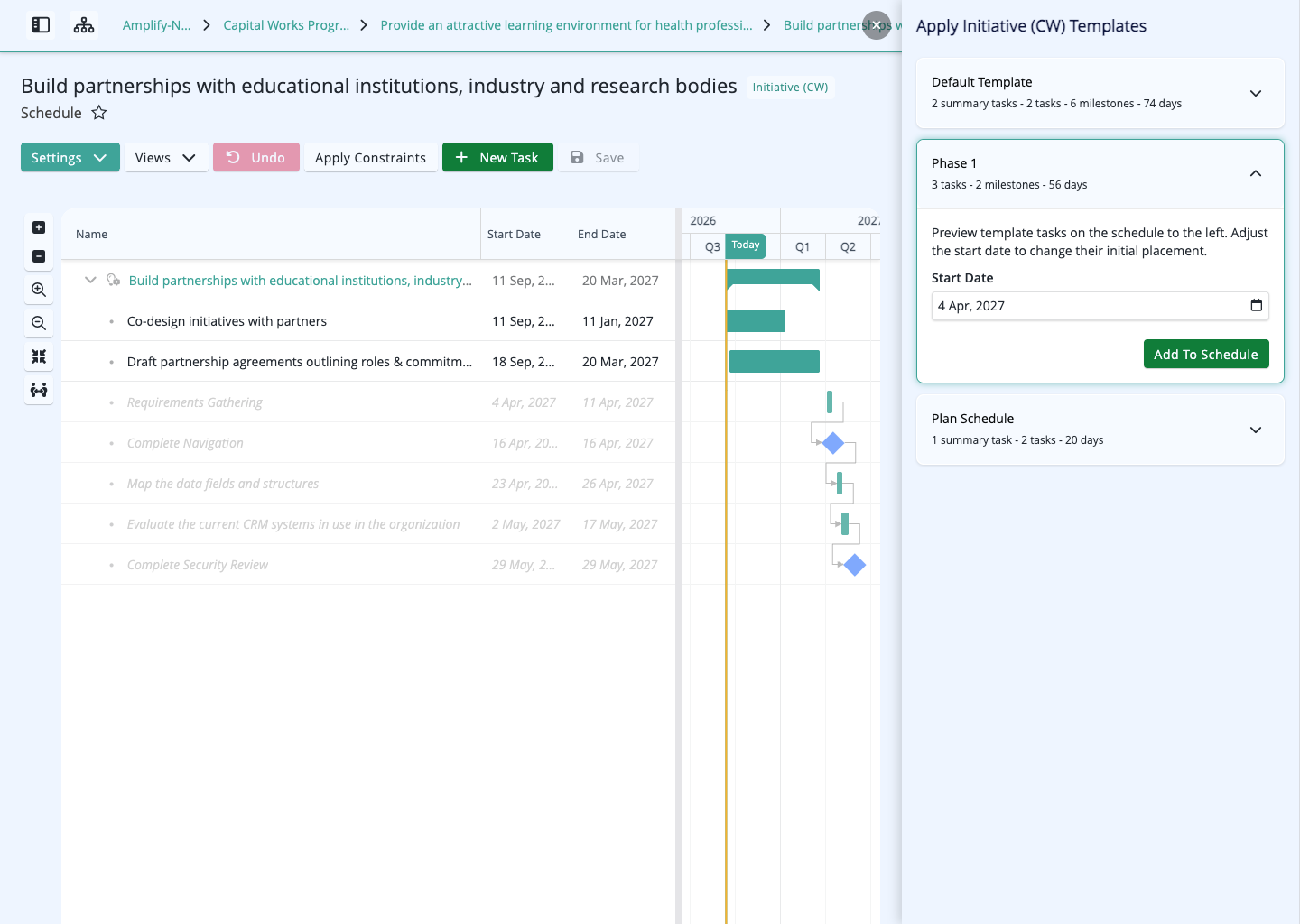The image size is (1300, 924).
Task: Select Map the data fields row
Action: point(368,483)
